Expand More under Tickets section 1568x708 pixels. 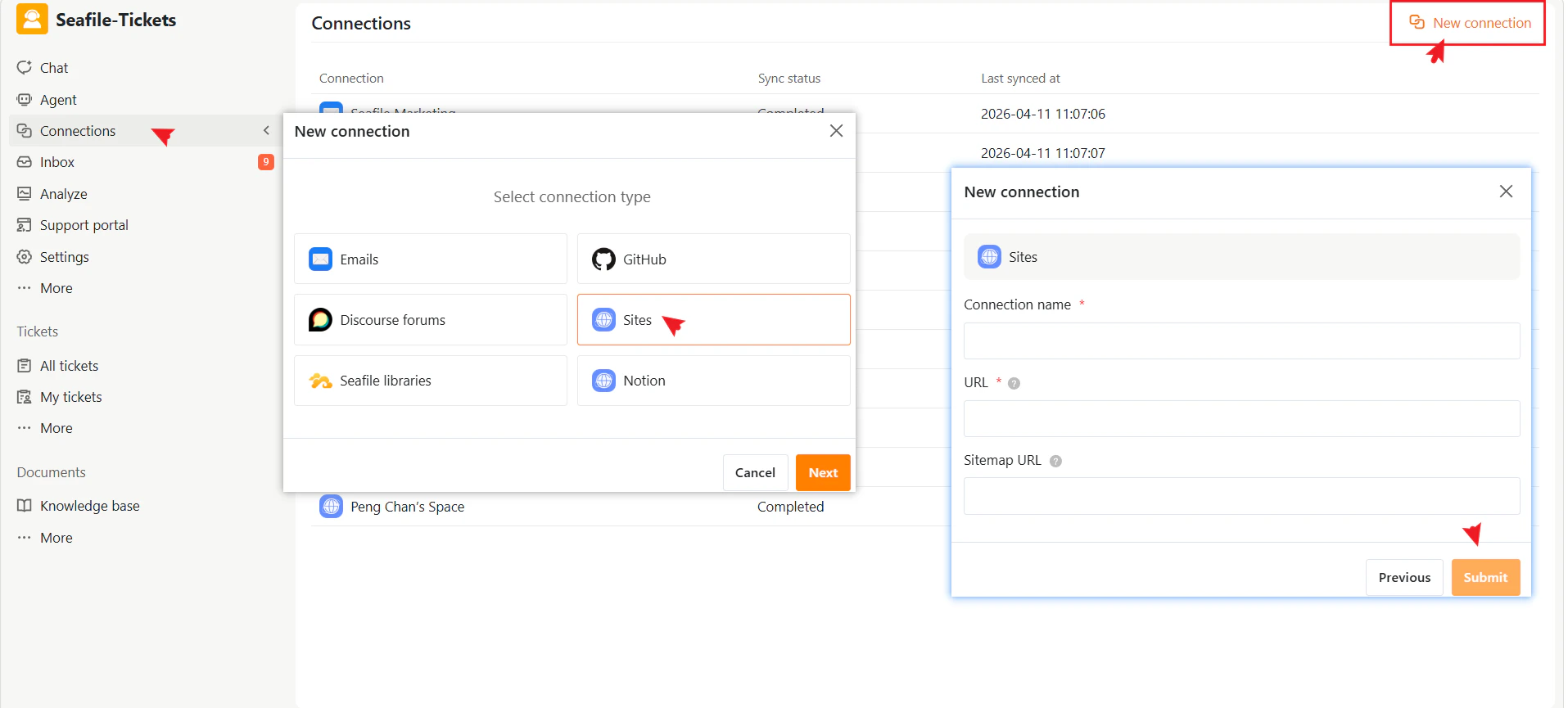pyautogui.click(x=56, y=428)
